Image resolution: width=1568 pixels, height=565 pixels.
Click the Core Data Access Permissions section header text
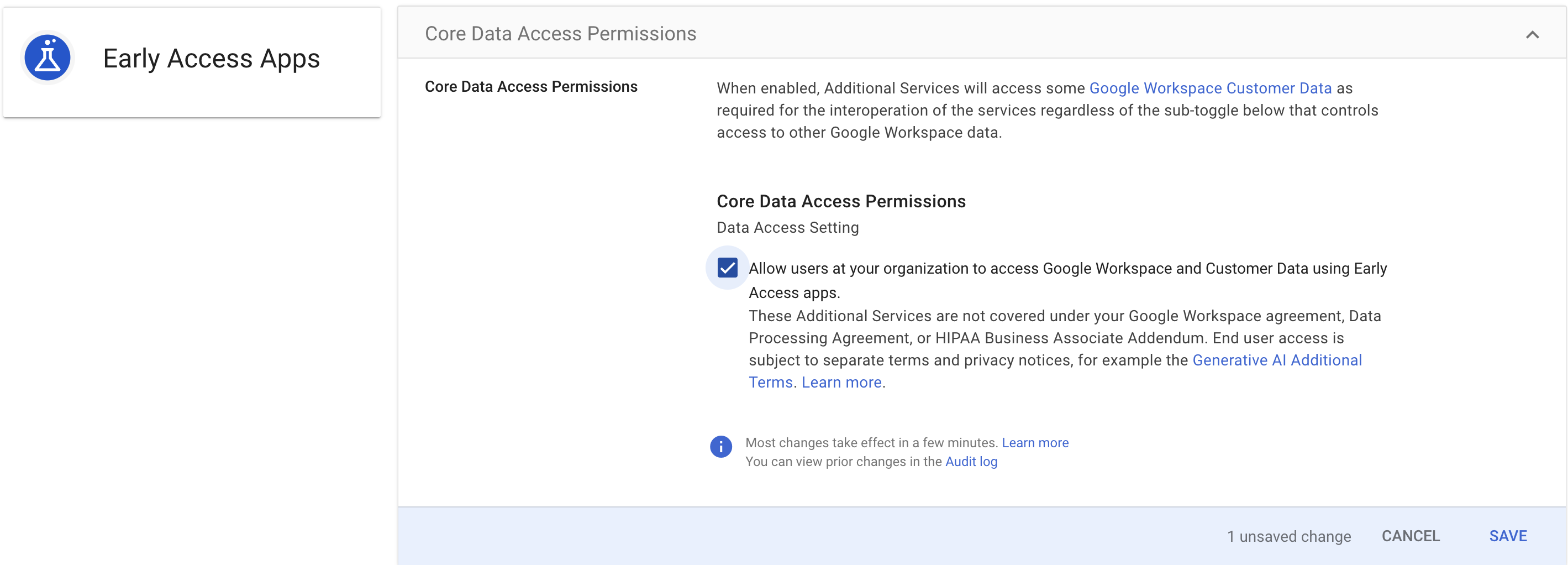[560, 34]
